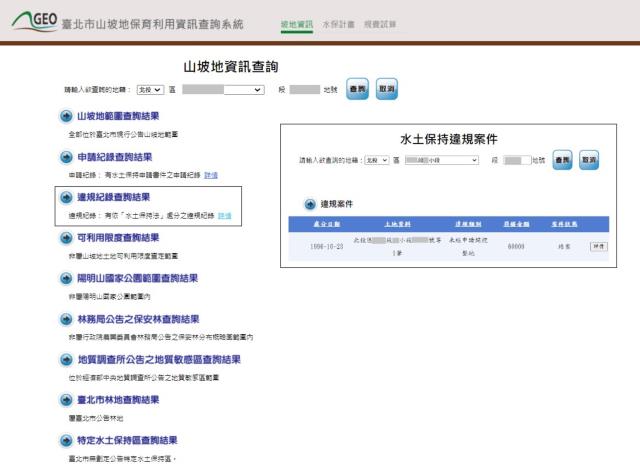This screenshot has height=470, width=640.
Task: Sort violations by 處分日期 column
Action: click(x=327, y=224)
